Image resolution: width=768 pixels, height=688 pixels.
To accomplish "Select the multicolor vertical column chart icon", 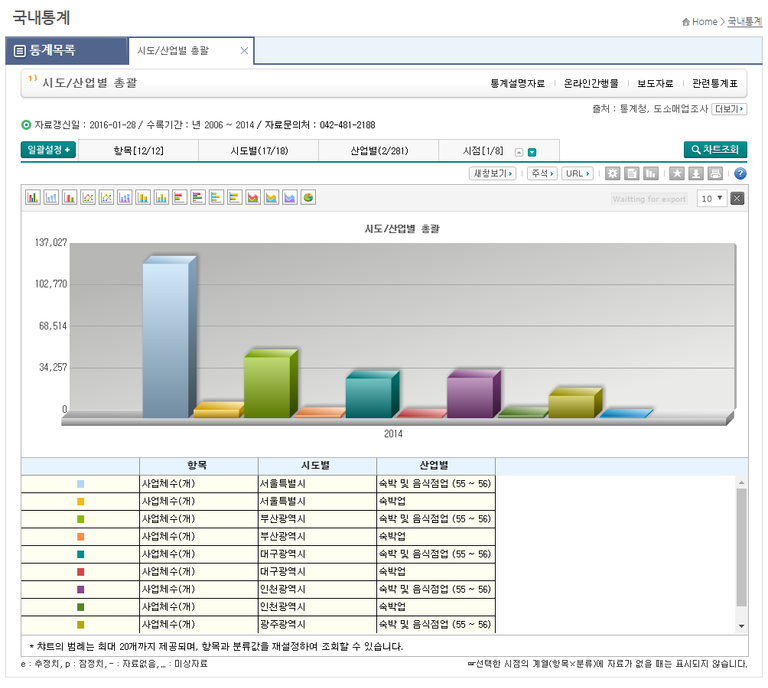I will (x=33, y=197).
